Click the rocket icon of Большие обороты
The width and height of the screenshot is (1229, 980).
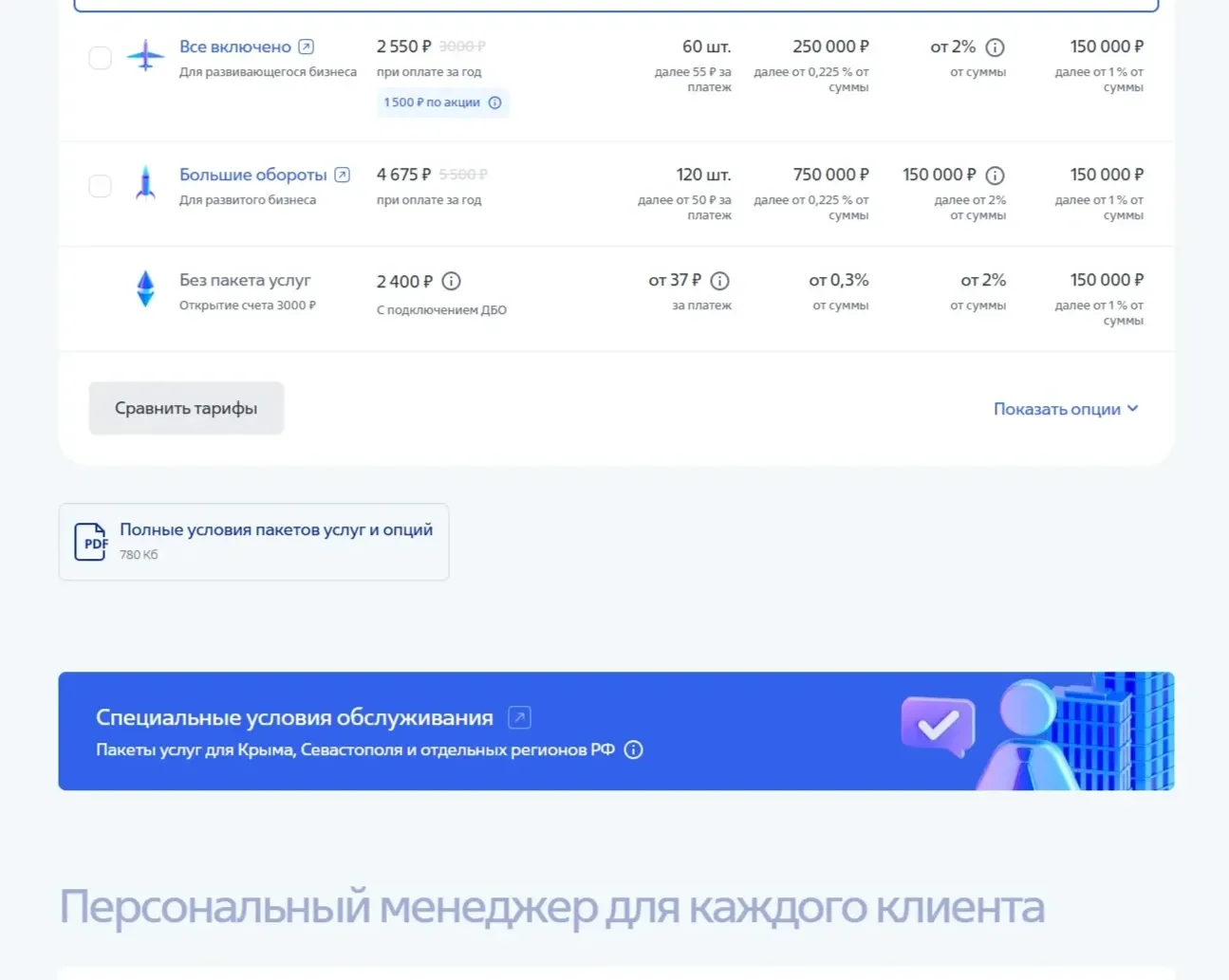tap(145, 182)
